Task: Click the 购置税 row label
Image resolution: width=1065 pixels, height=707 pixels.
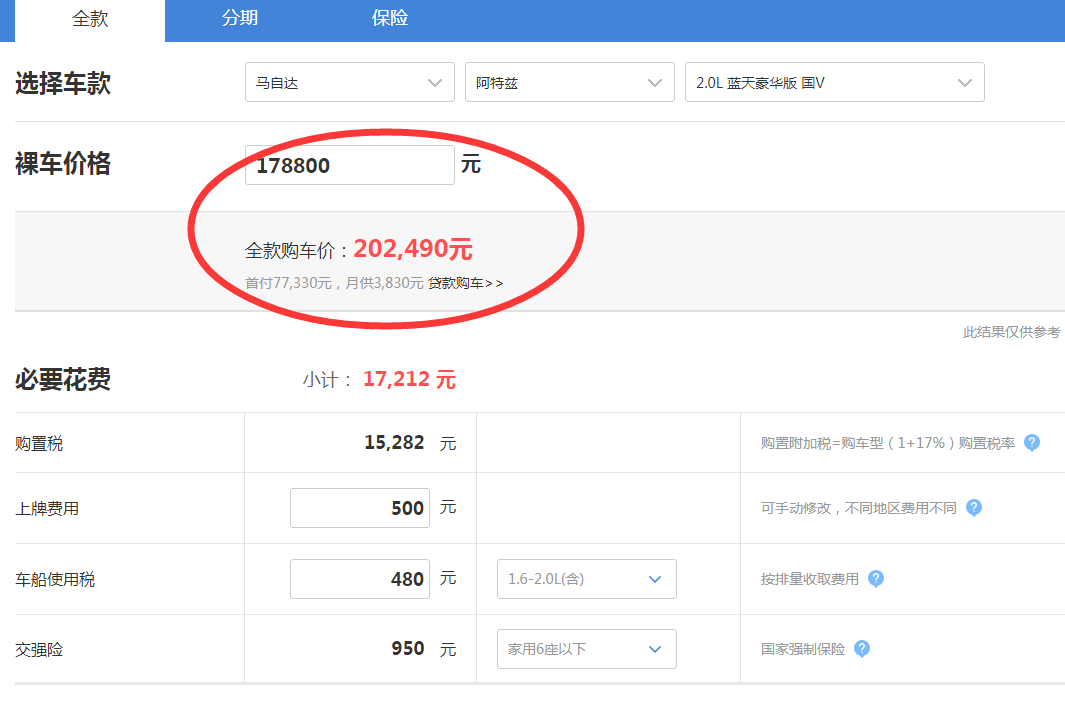Action: [39, 443]
